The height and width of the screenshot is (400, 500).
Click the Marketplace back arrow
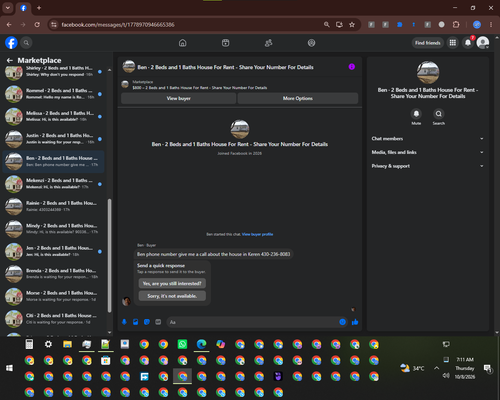pos(10,60)
